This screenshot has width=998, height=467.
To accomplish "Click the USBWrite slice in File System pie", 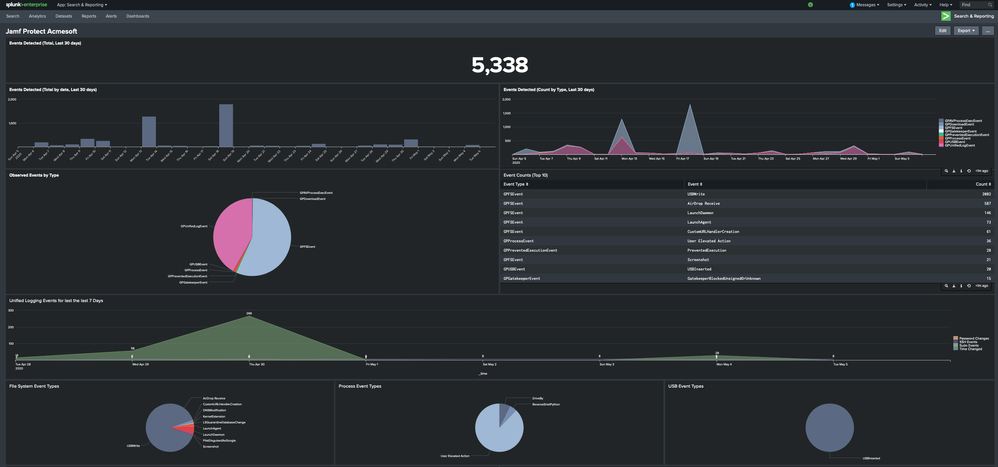I will coord(162,429).
